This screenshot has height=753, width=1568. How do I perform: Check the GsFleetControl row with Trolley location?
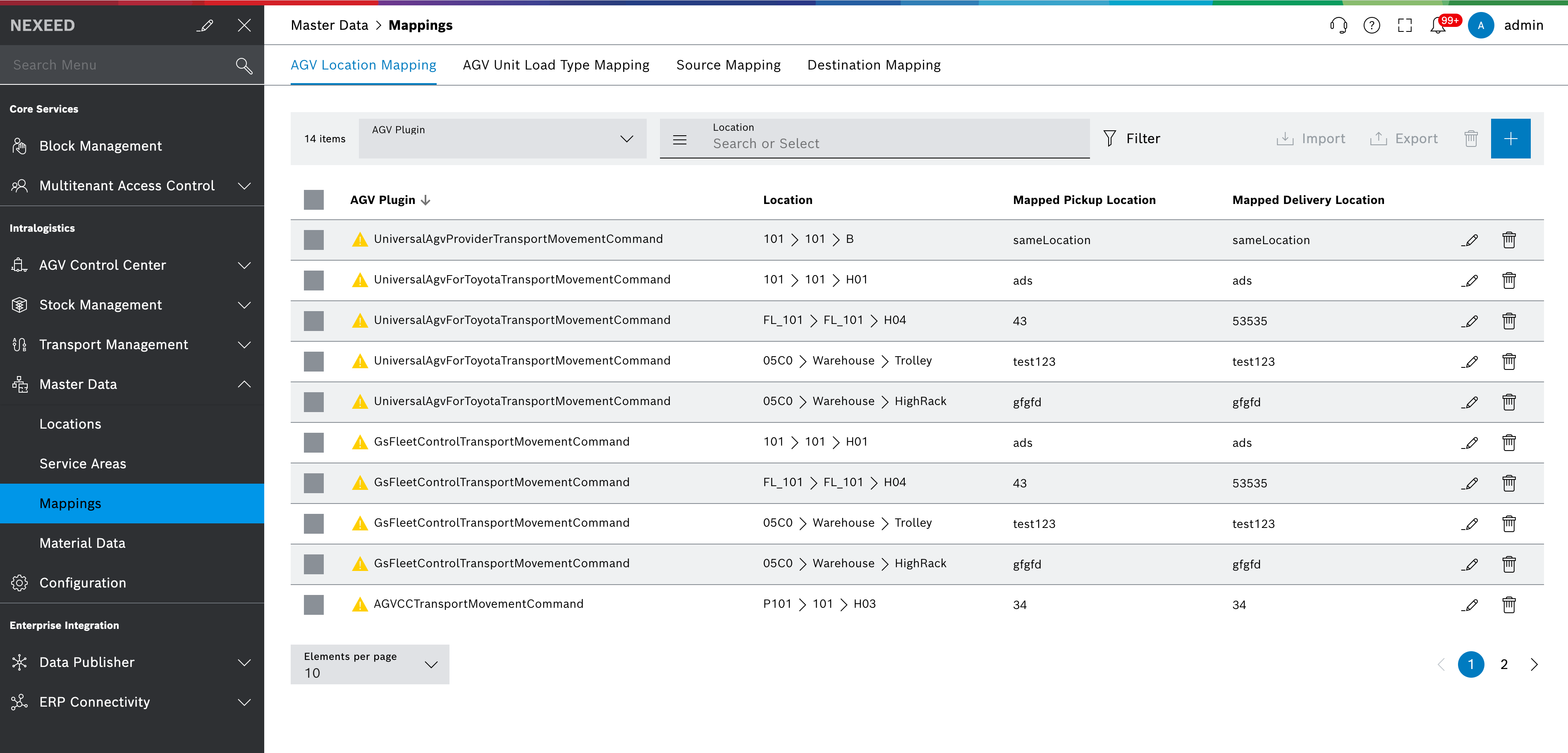coord(313,523)
